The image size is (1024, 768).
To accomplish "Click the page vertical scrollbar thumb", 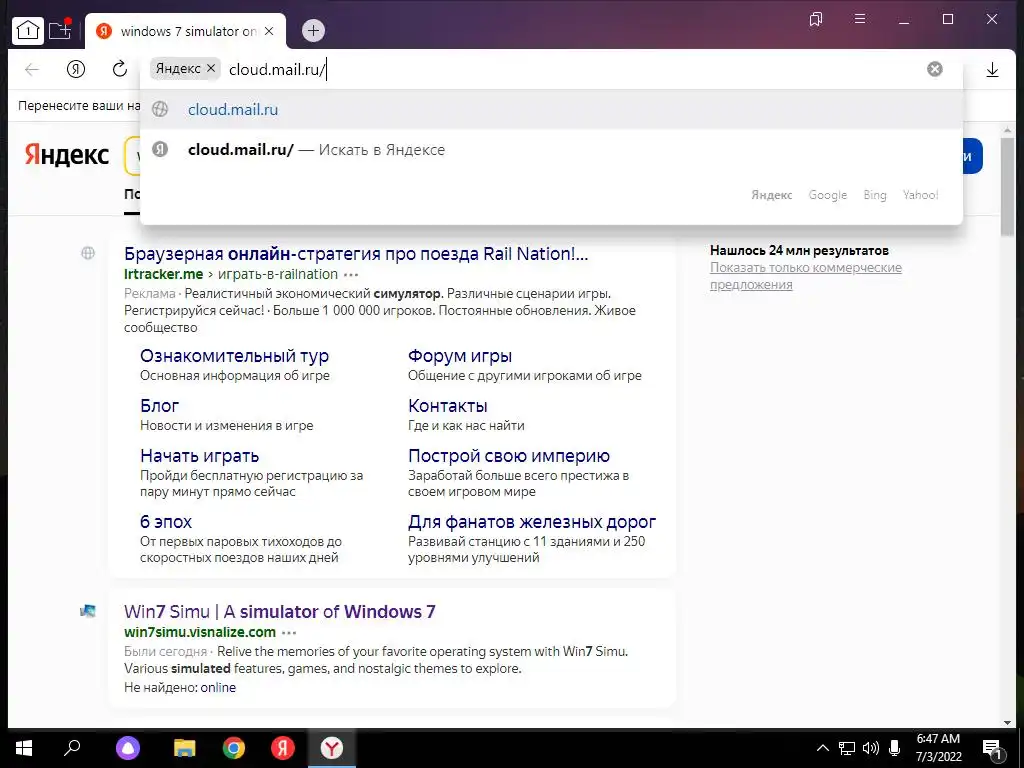I will click(x=1007, y=185).
